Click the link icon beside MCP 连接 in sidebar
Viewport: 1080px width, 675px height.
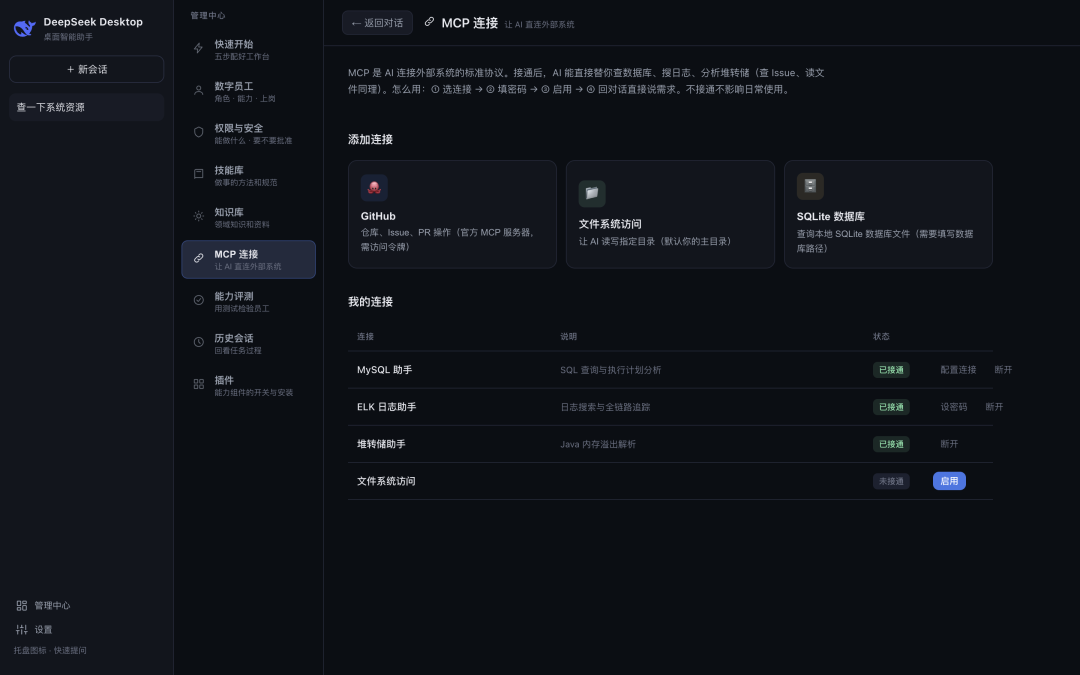[198, 258]
